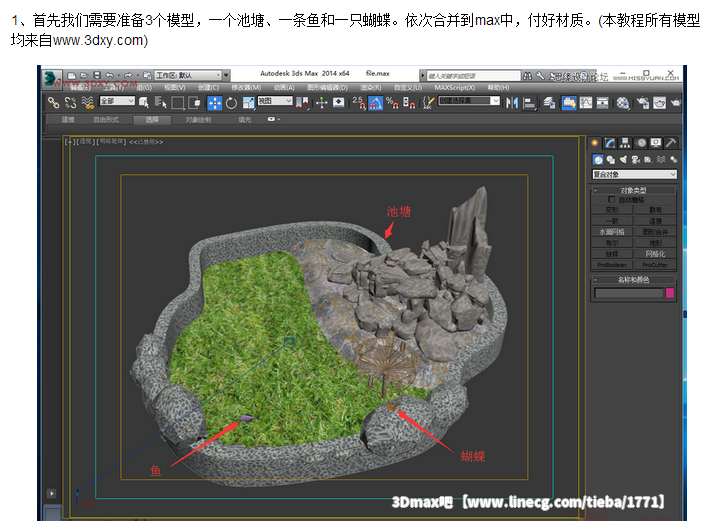
Task: Click the Undo arrow icon
Action: tap(109, 75)
